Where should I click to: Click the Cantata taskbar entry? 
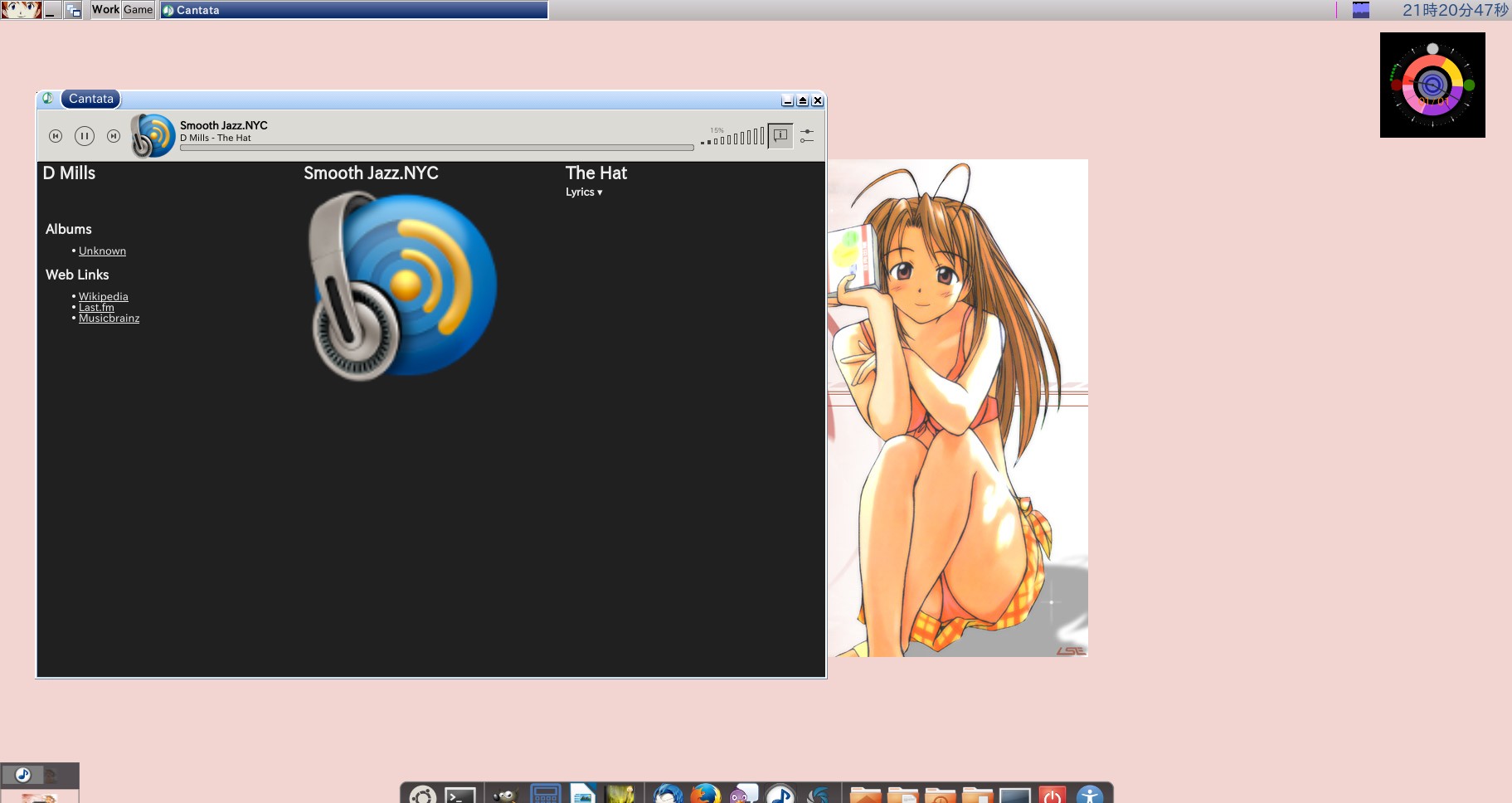point(354,10)
